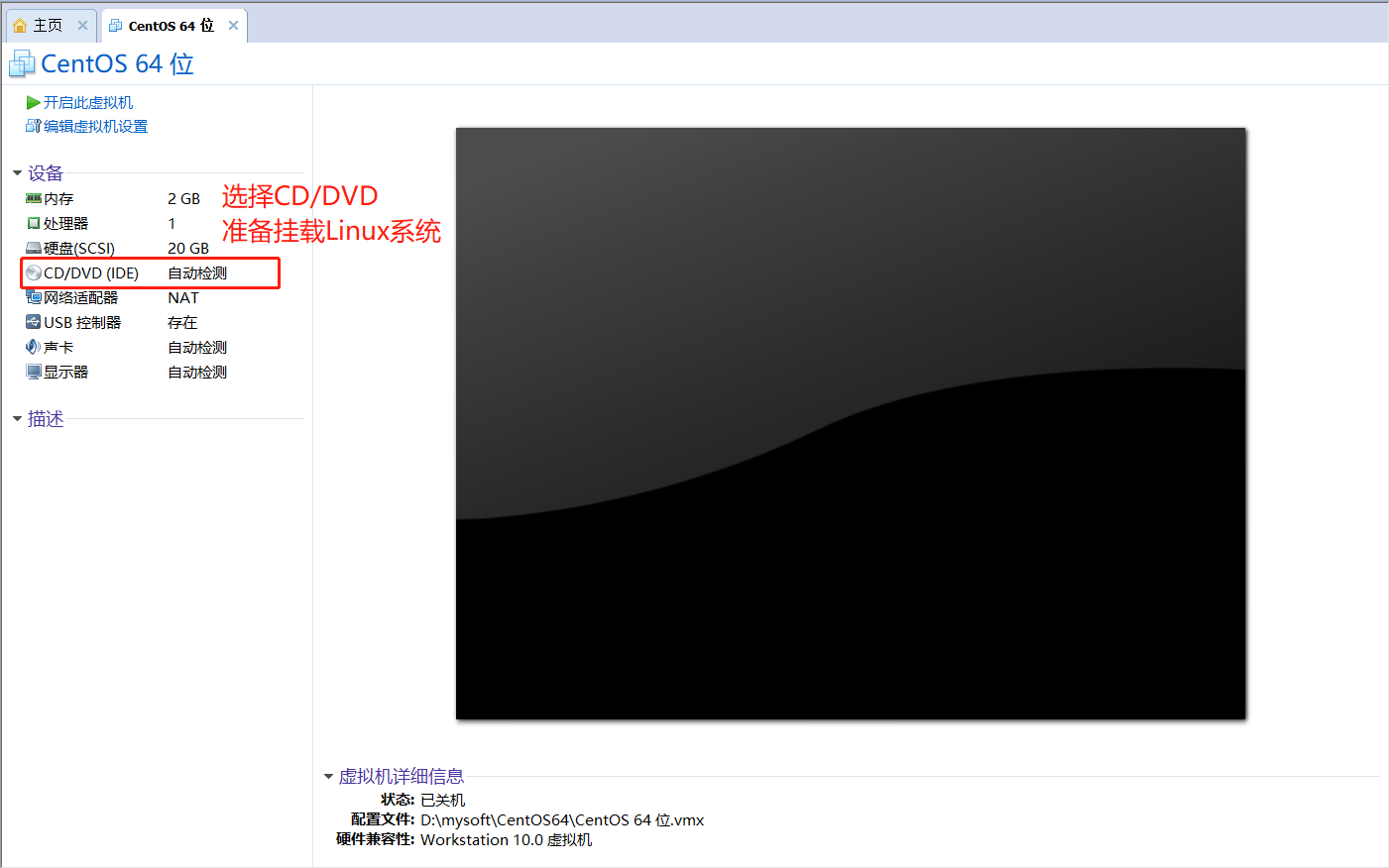Click the 自动检测 value for CD/DVD
Image resolution: width=1389 pixels, height=868 pixels.
click(x=197, y=273)
